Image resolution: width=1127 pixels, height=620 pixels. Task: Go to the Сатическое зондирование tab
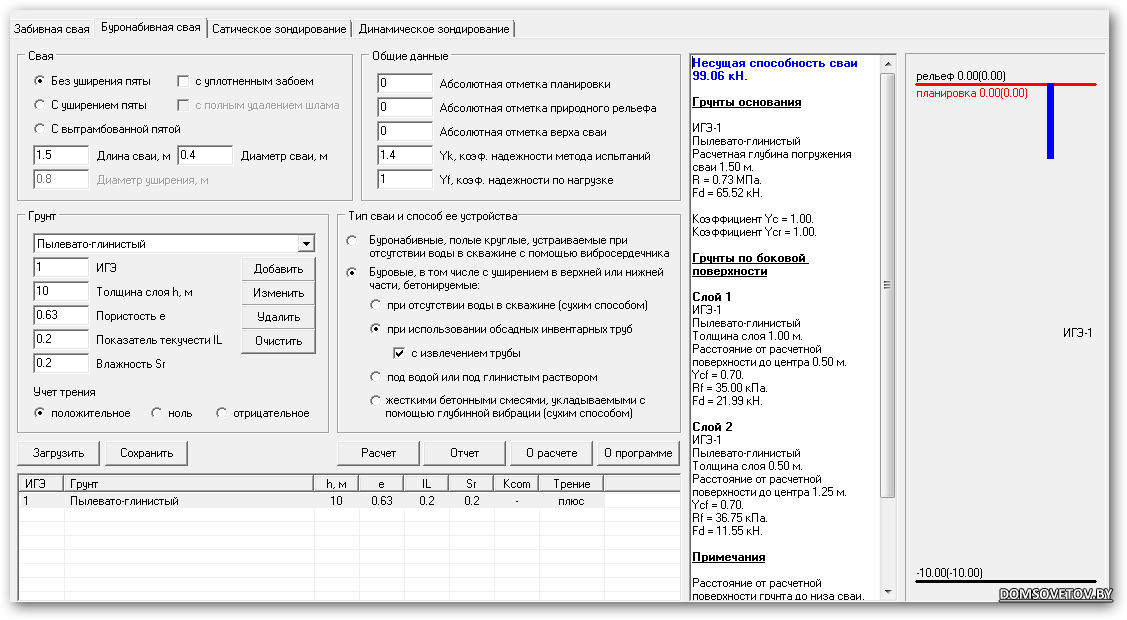click(279, 29)
